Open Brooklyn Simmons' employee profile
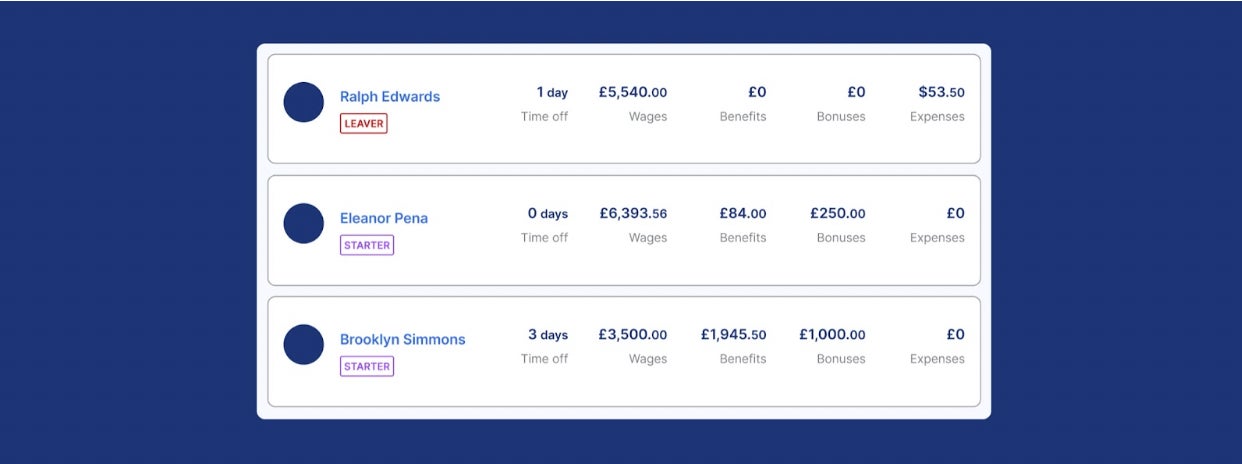The image size is (1242, 464). [403, 340]
